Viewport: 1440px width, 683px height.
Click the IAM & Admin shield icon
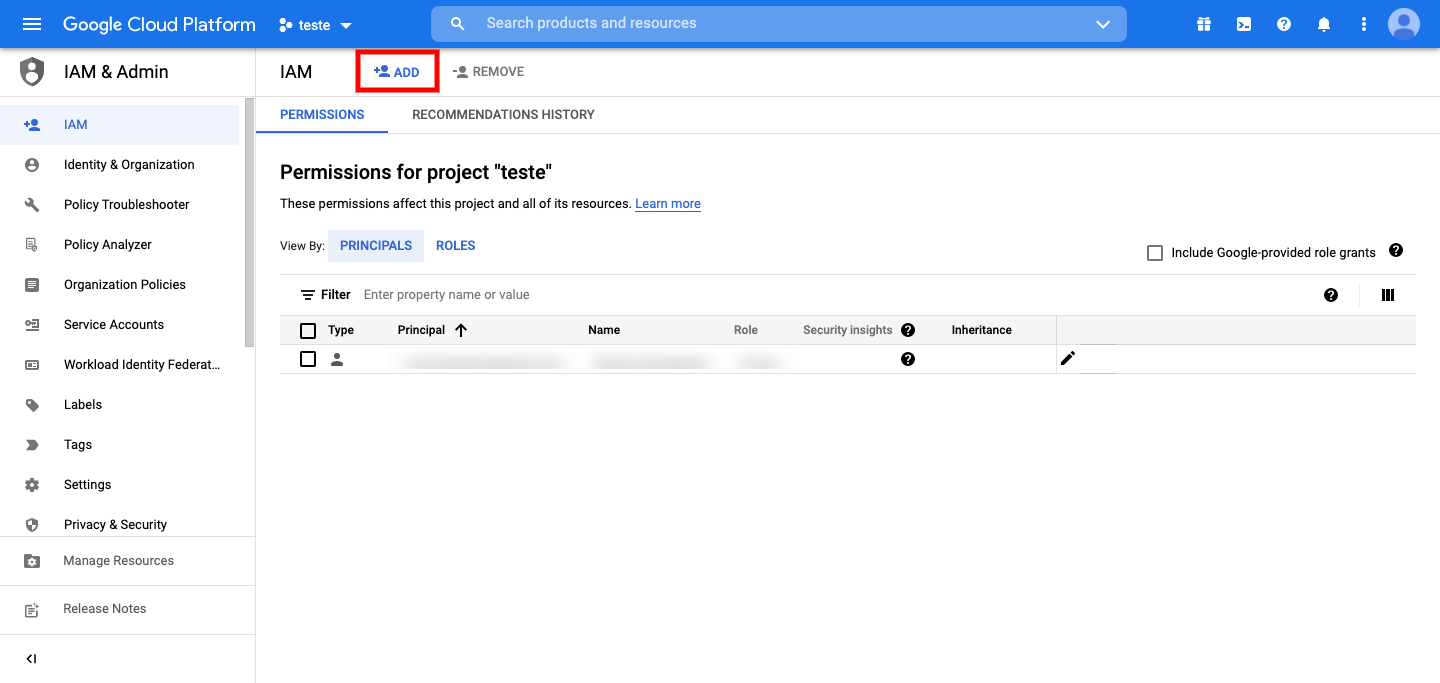click(33, 72)
